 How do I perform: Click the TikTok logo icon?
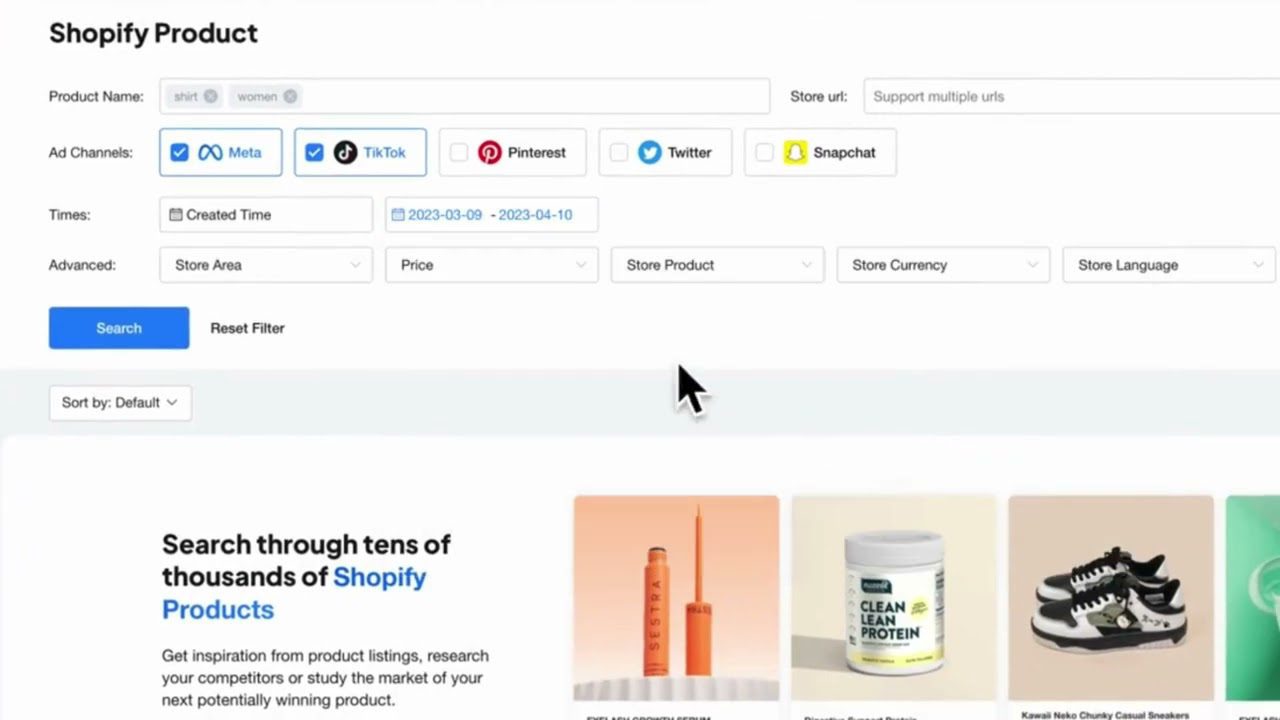click(x=345, y=153)
